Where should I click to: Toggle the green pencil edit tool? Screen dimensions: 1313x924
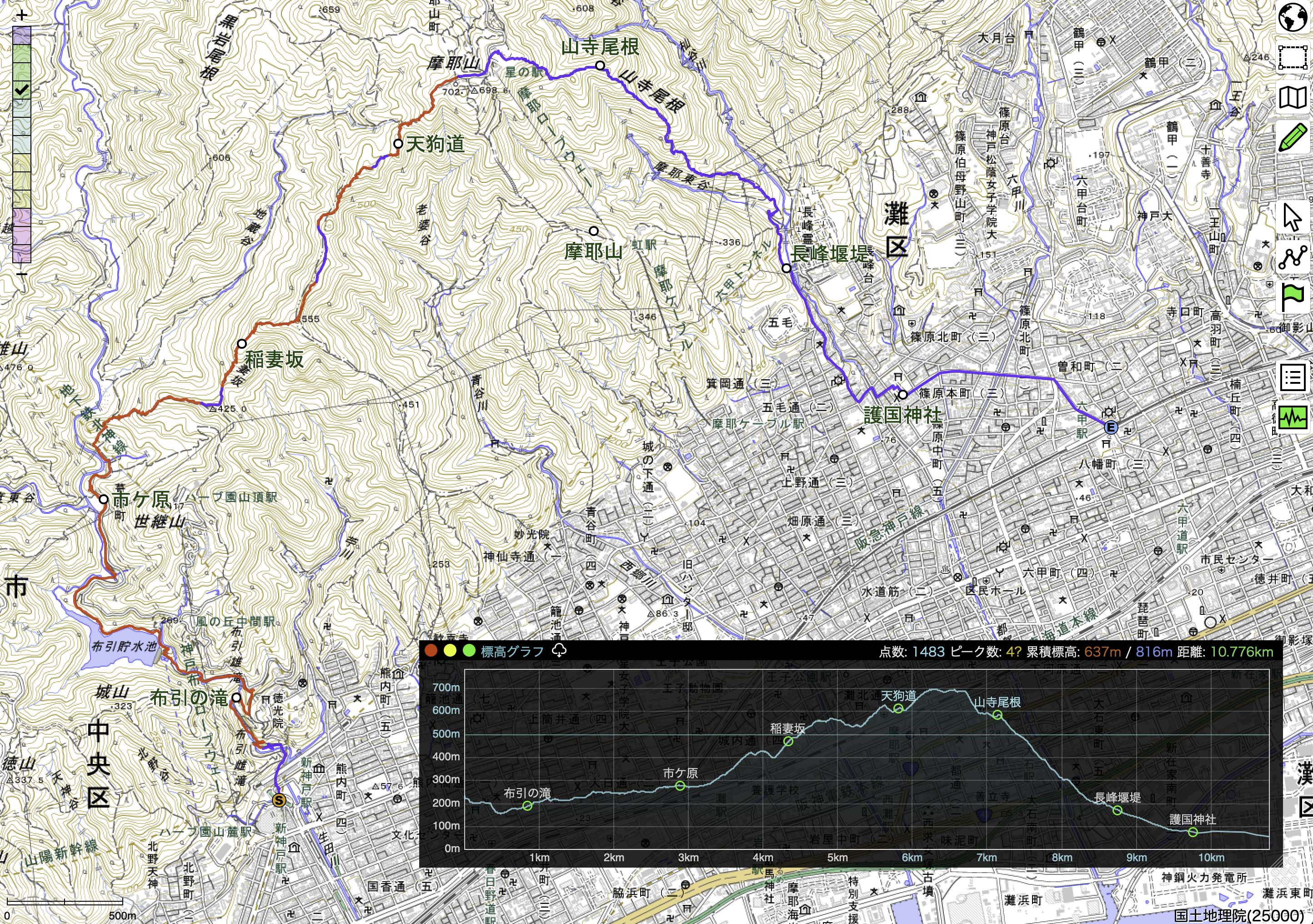(1293, 138)
